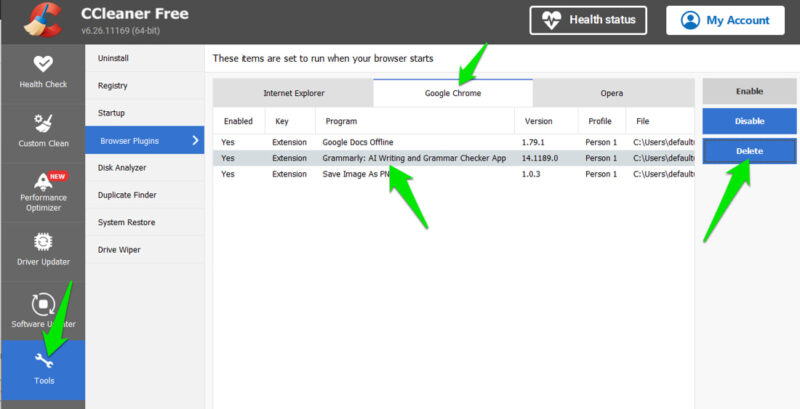This screenshot has width=800, height=409.
Task: Click the CCleaner logo icon
Action: point(43,20)
